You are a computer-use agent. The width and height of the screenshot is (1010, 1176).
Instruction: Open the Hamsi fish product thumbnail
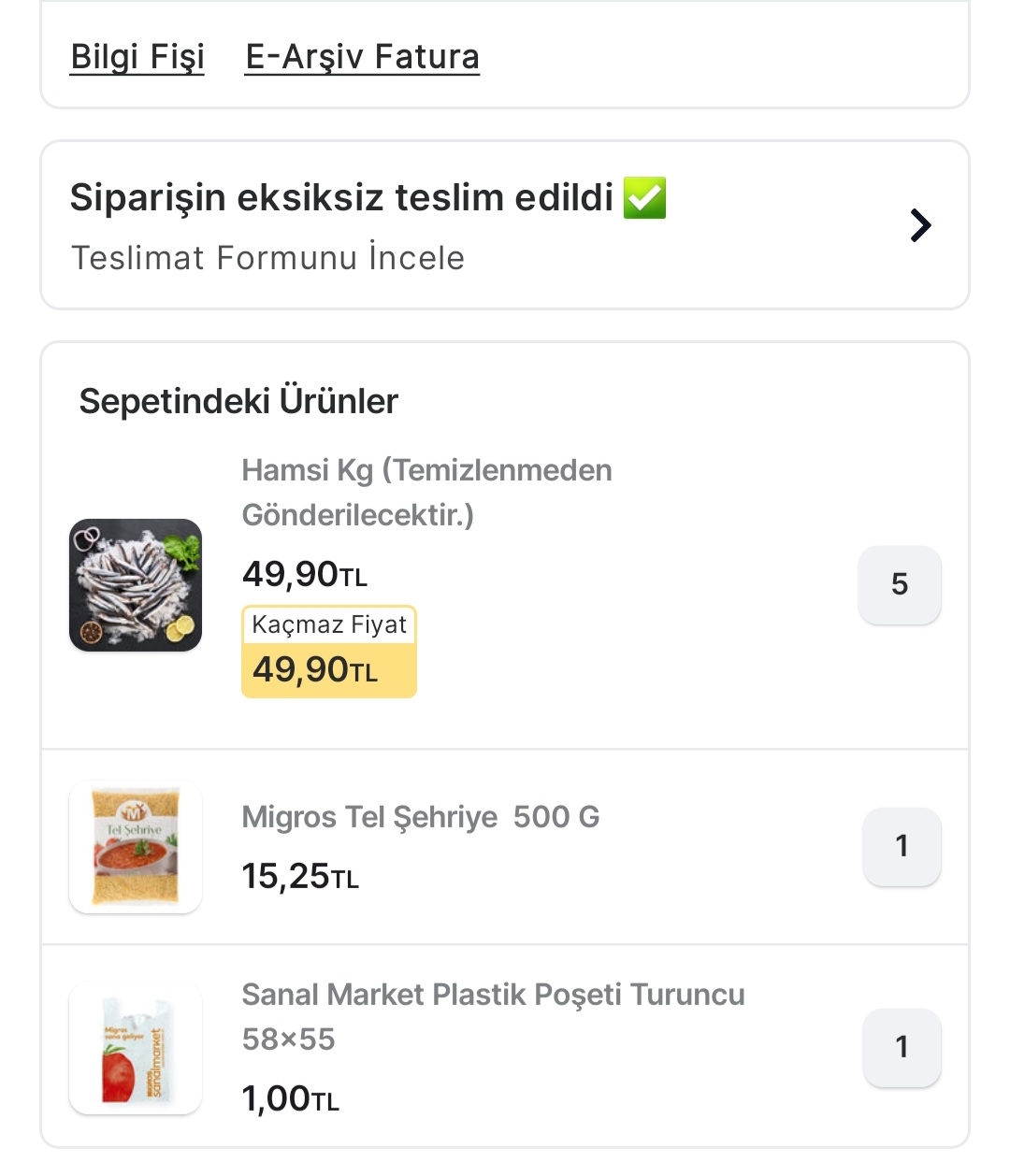136,585
